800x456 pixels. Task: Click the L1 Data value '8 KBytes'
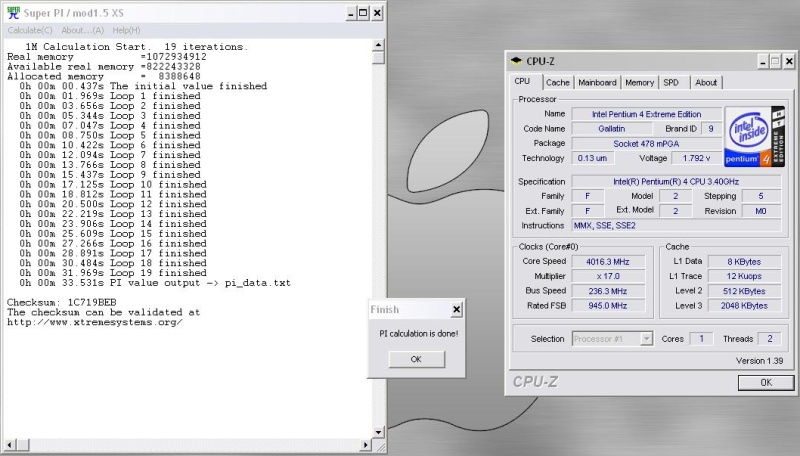[744, 262]
